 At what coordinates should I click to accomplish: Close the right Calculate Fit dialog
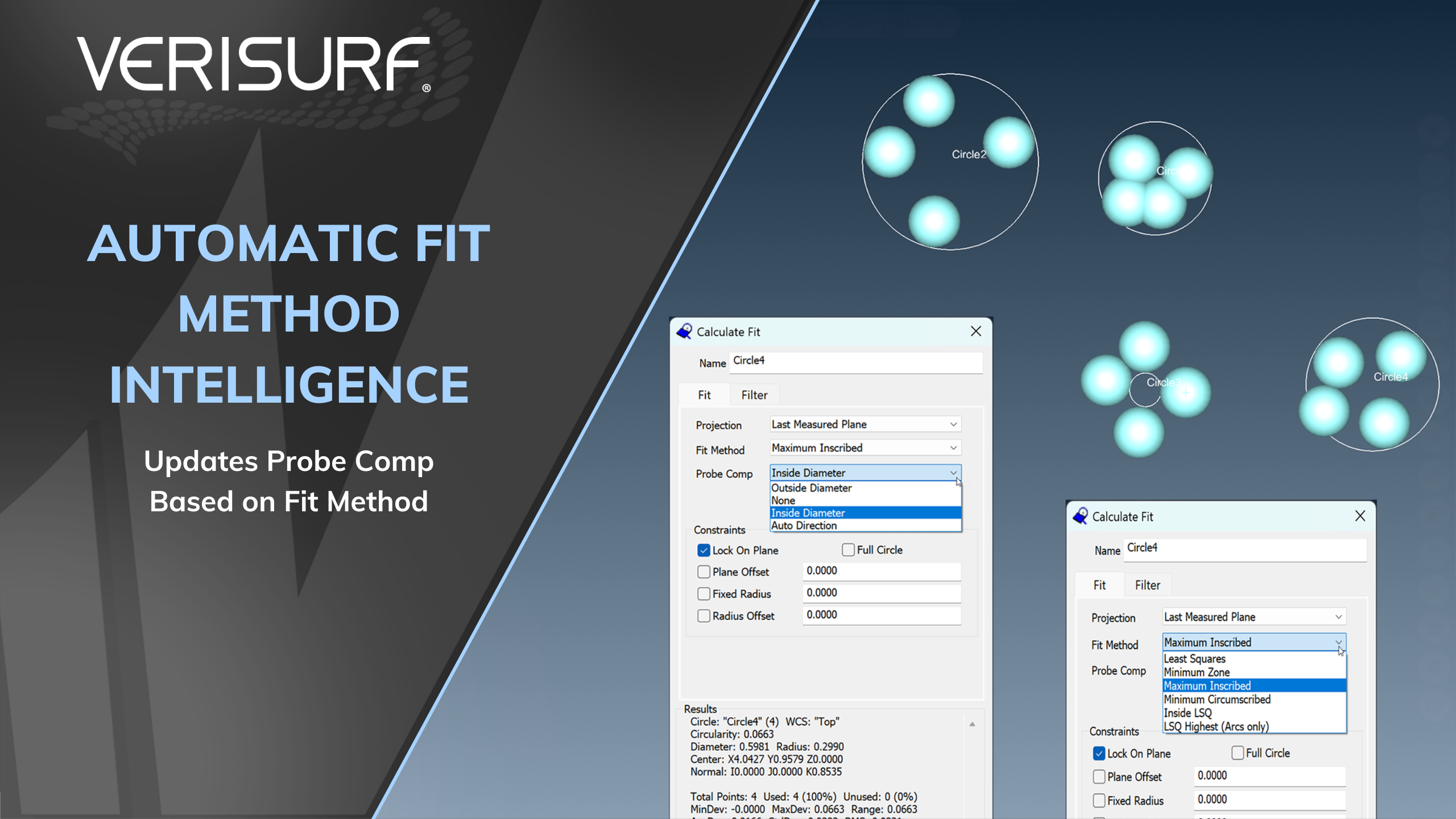[1360, 516]
